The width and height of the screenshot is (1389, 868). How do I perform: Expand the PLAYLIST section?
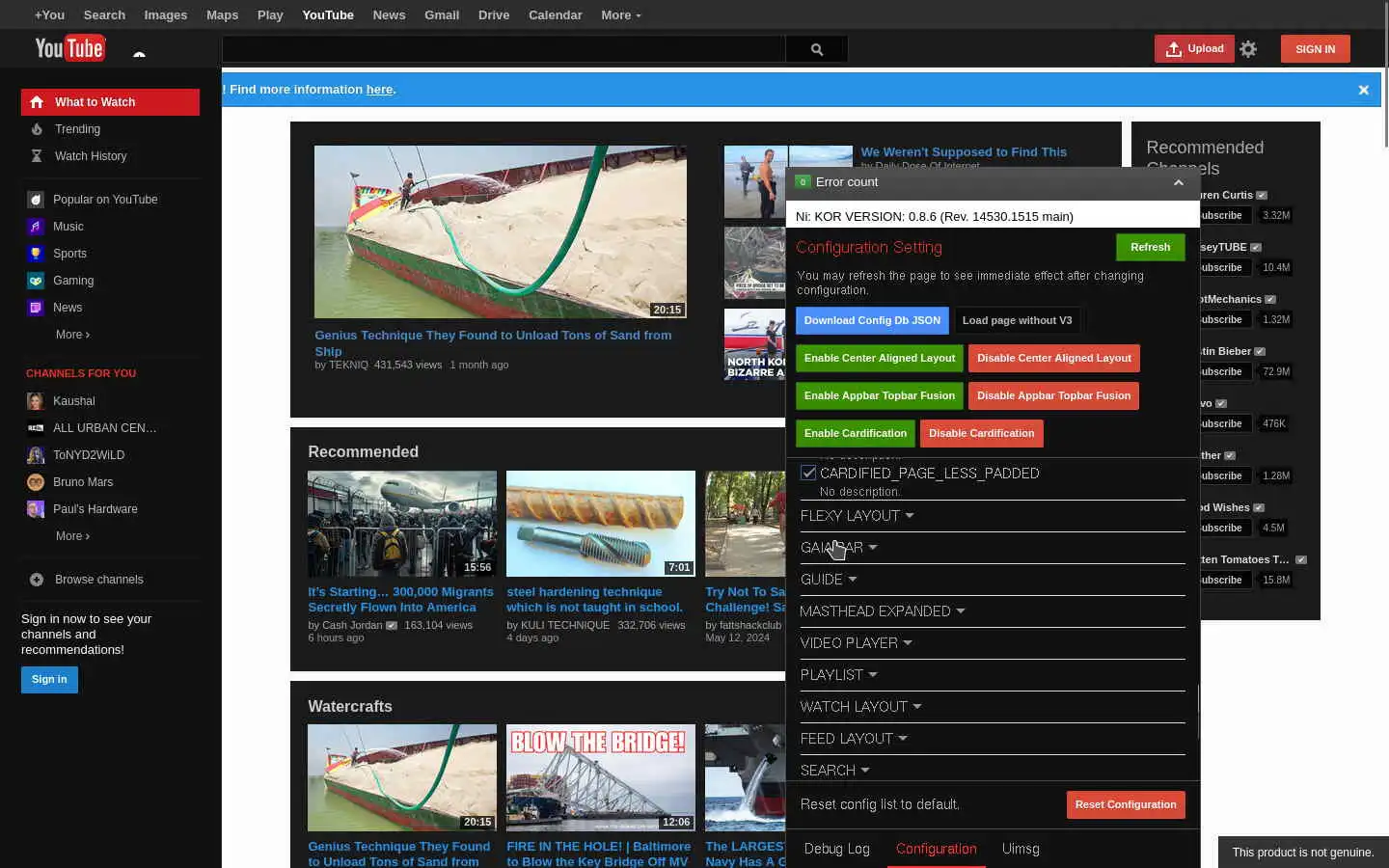[x=838, y=675]
